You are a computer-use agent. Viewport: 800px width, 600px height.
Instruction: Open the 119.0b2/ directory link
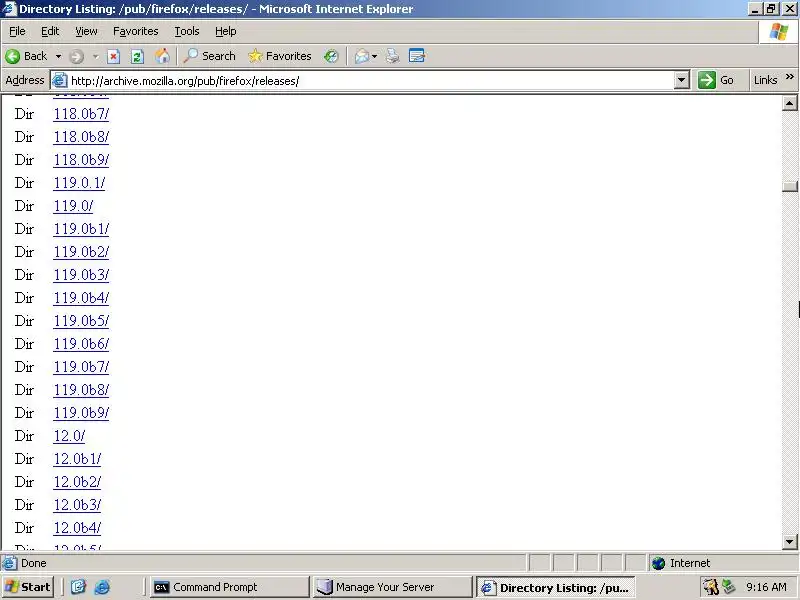pyautogui.click(x=81, y=252)
